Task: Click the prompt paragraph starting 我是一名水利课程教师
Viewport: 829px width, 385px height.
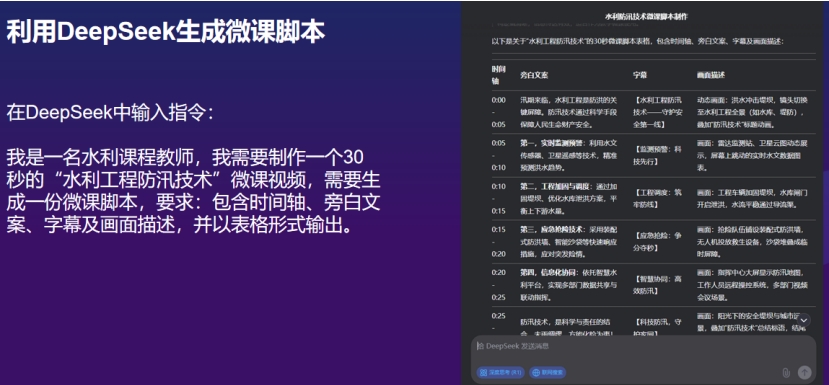Action: point(194,191)
